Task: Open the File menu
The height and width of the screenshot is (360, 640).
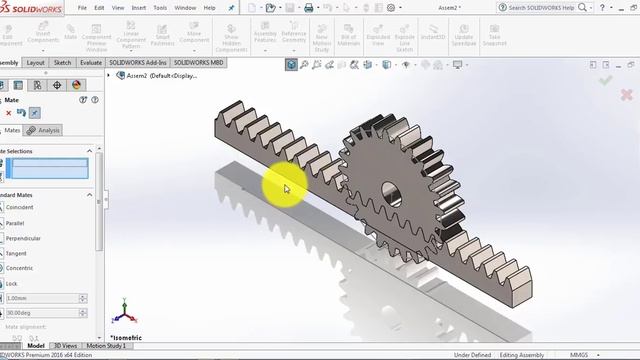Action: [82, 8]
